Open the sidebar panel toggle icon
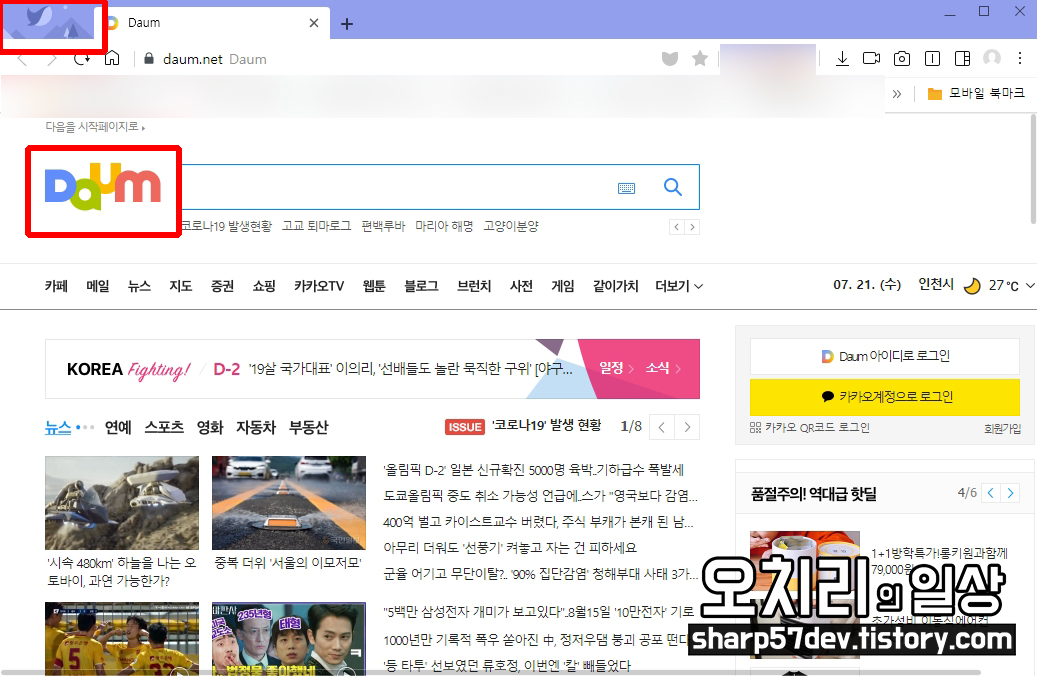 [962, 59]
